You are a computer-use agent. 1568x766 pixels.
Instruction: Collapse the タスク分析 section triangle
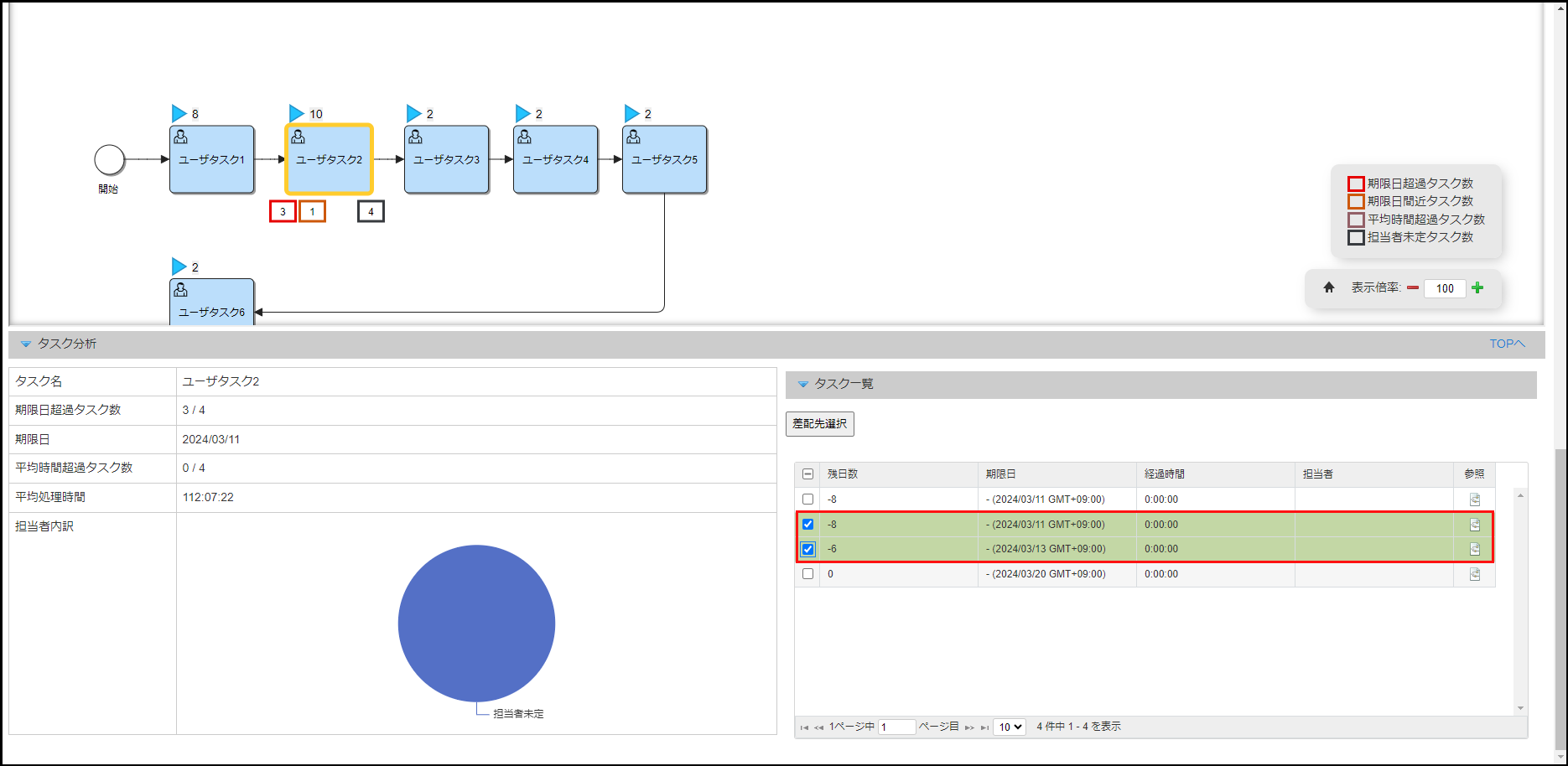click(x=26, y=344)
